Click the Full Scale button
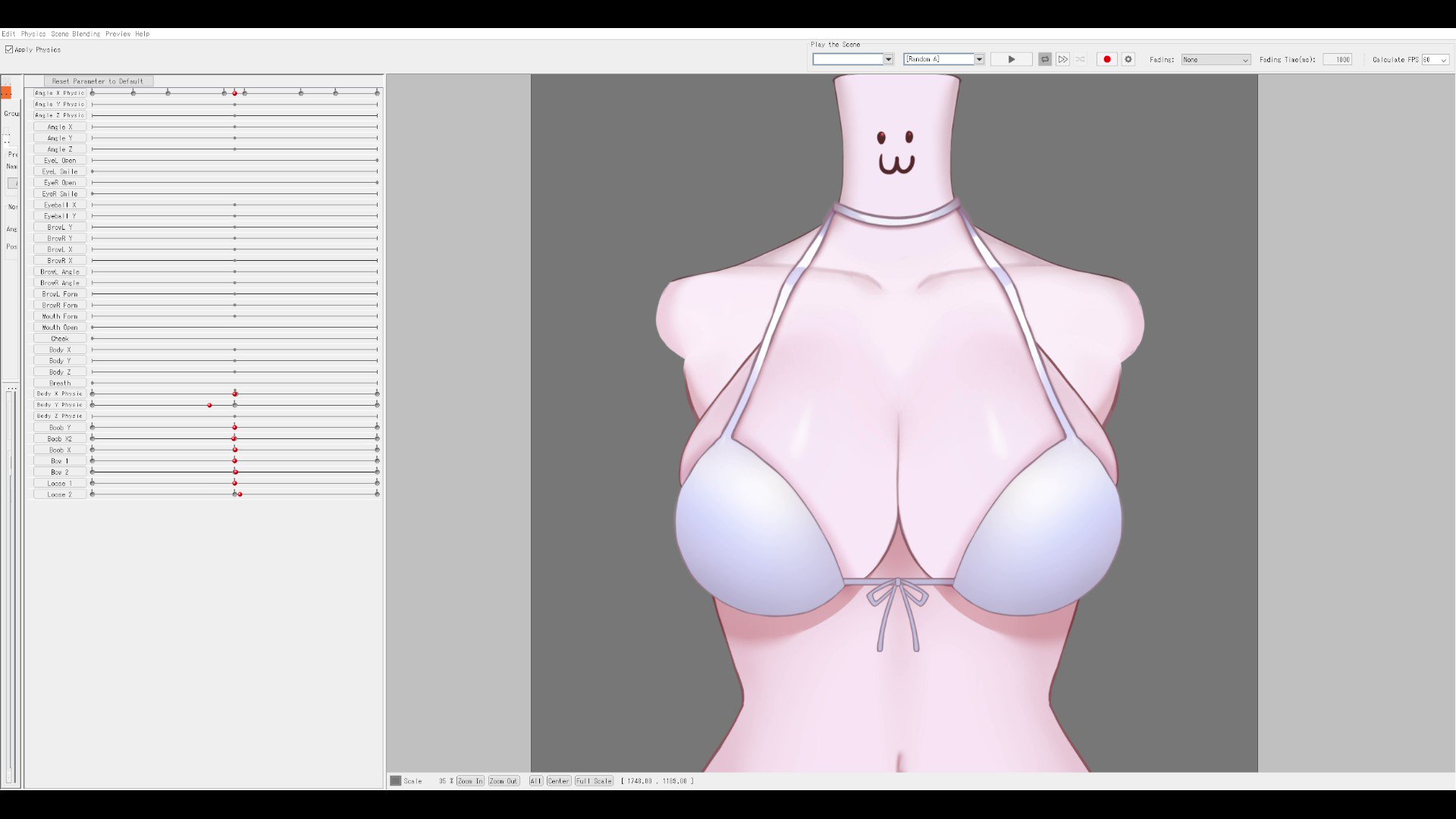Image resolution: width=1456 pixels, height=819 pixels. 594,780
